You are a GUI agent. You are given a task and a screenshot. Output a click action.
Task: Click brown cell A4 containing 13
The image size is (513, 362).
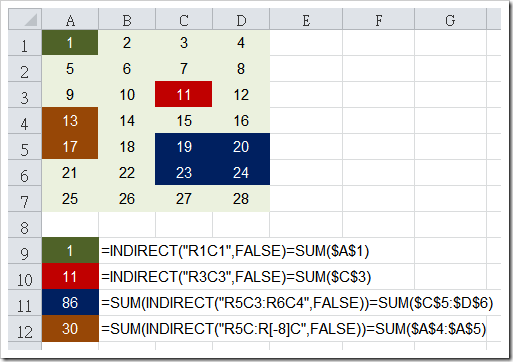pyautogui.click(x=70, y=120)
